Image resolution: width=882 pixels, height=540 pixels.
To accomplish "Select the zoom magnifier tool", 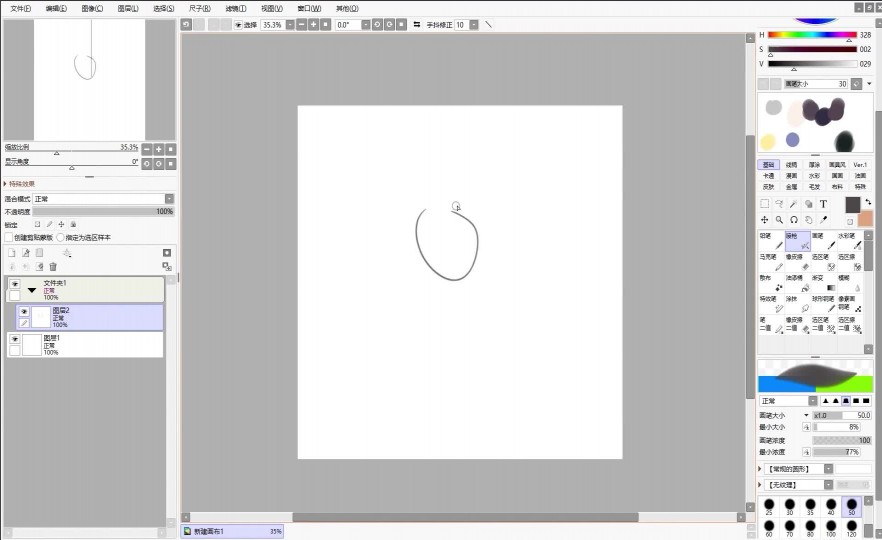I will pos(779,219).
